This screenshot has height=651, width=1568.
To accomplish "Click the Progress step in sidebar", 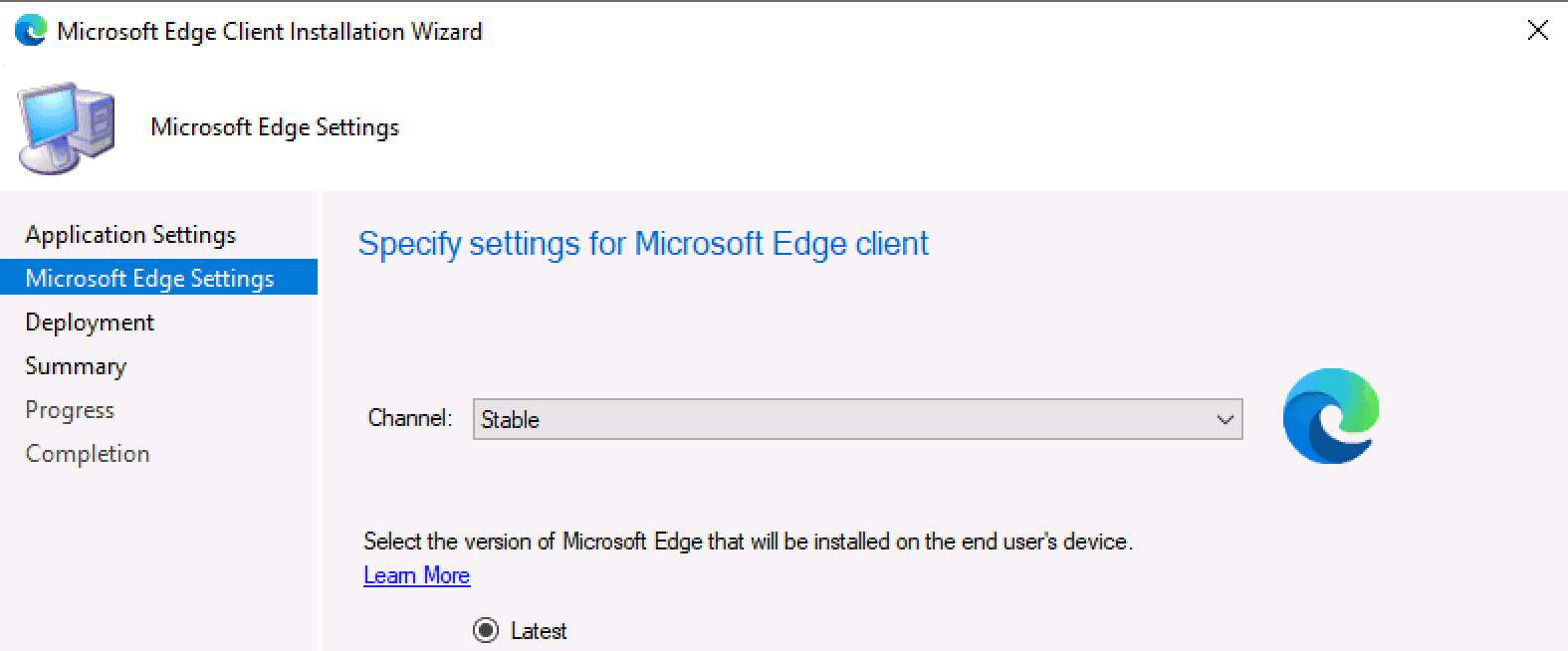I will point(70,410).
